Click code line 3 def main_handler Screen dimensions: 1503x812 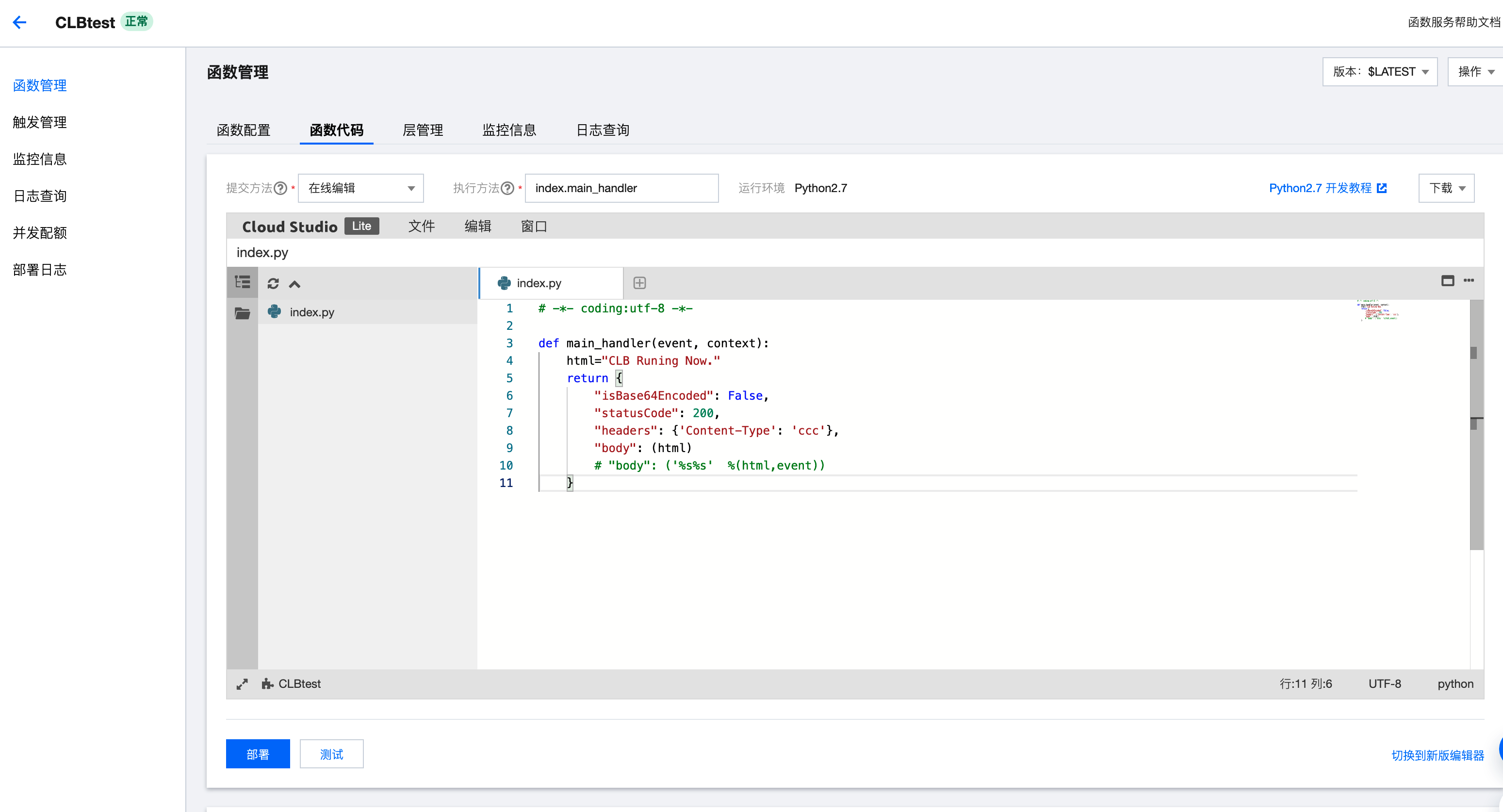click(x=653, y=343)
